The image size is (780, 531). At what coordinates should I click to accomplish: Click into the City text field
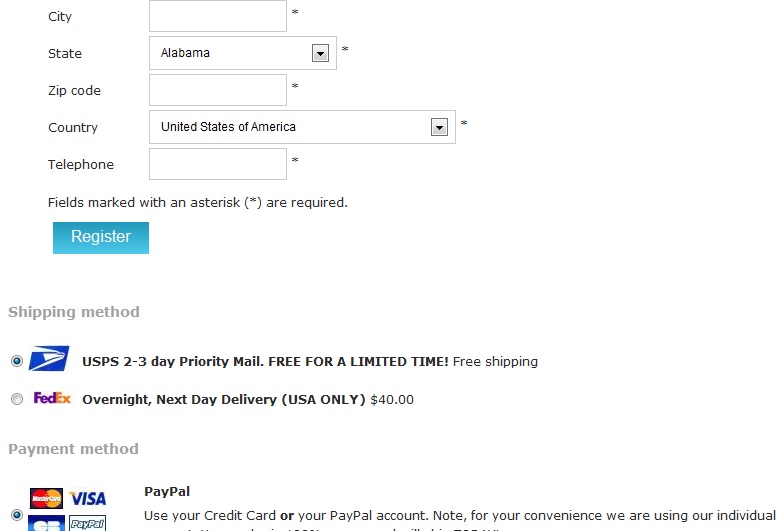click(x=218, y=16)
